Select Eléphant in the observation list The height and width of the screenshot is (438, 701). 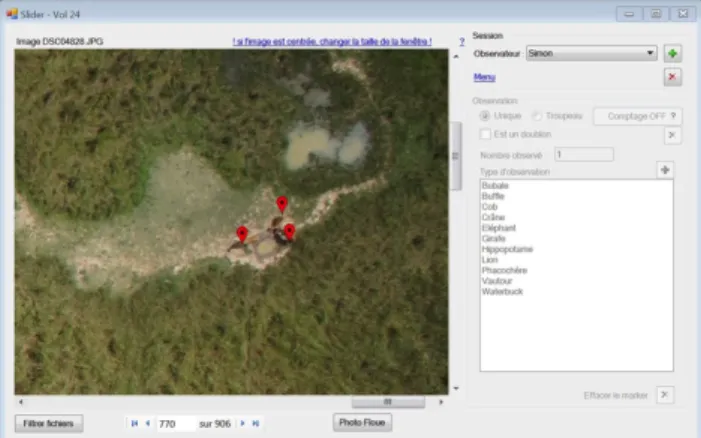click(x=499, y=228)
